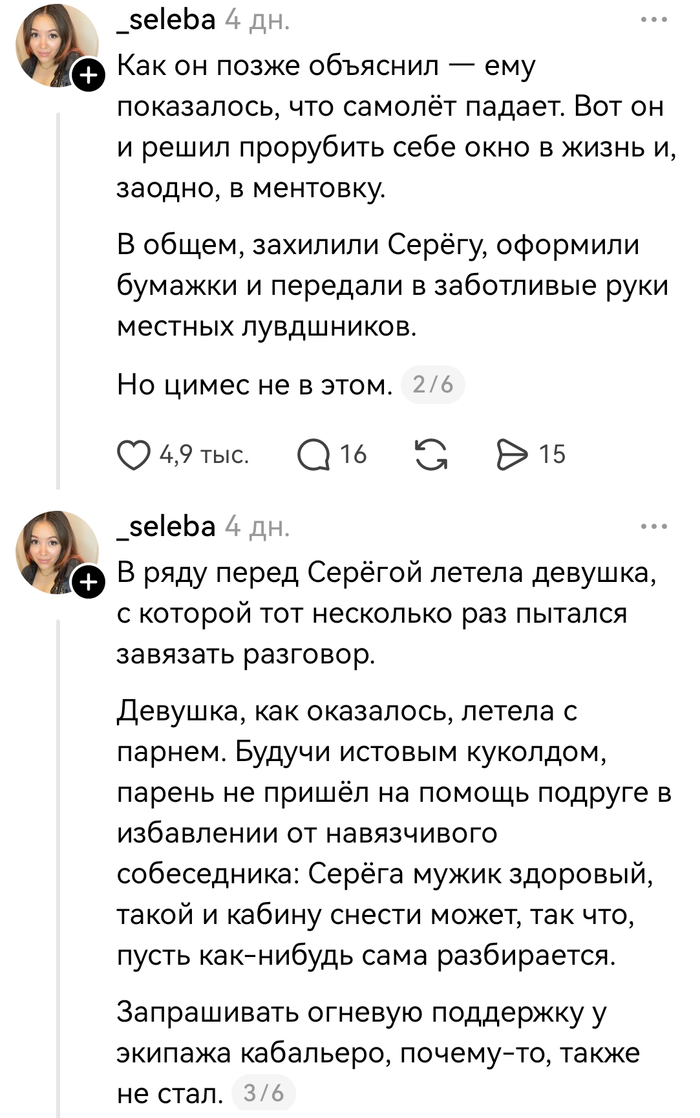Tap the 16 comments count
Viewport: 700px width, 1118px height.
pos(353,455)
